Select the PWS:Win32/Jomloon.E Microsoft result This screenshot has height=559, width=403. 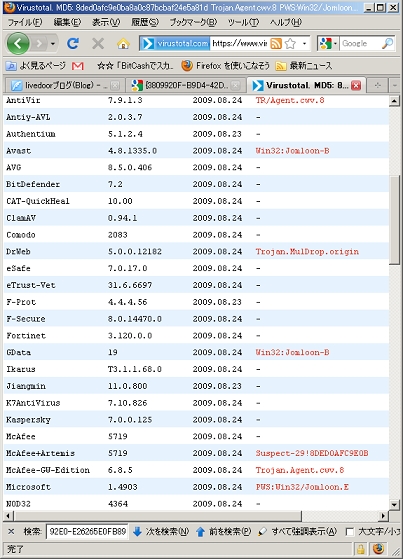[x=302, y=487]
